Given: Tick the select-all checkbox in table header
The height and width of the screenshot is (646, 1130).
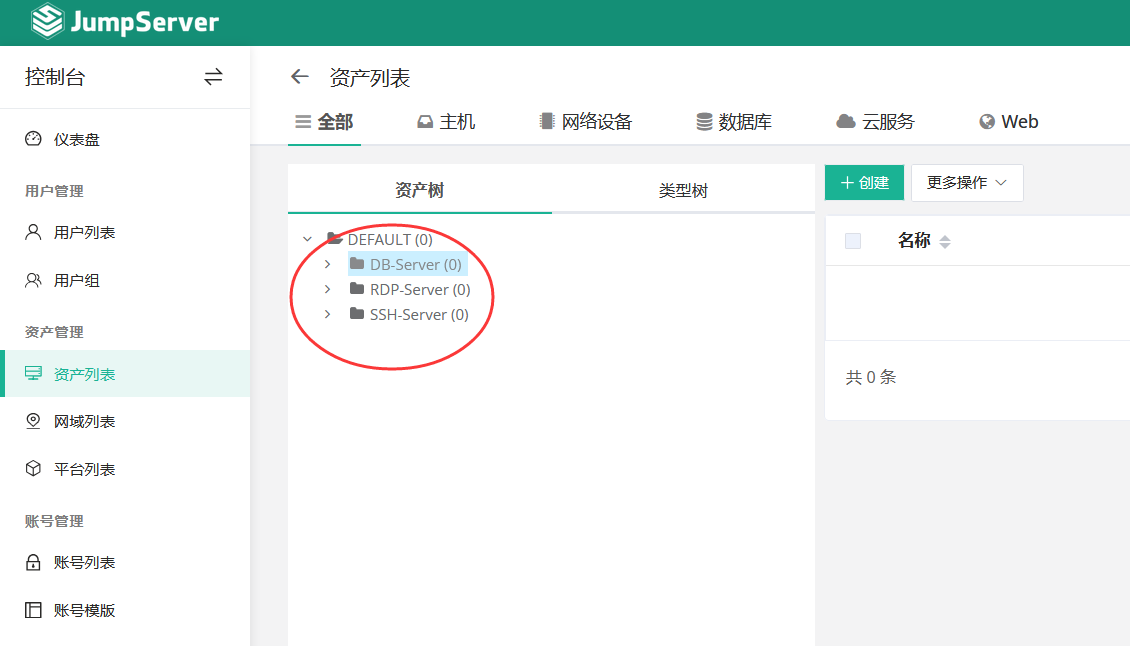Looking at the screenshot, I should pos(853,241).
